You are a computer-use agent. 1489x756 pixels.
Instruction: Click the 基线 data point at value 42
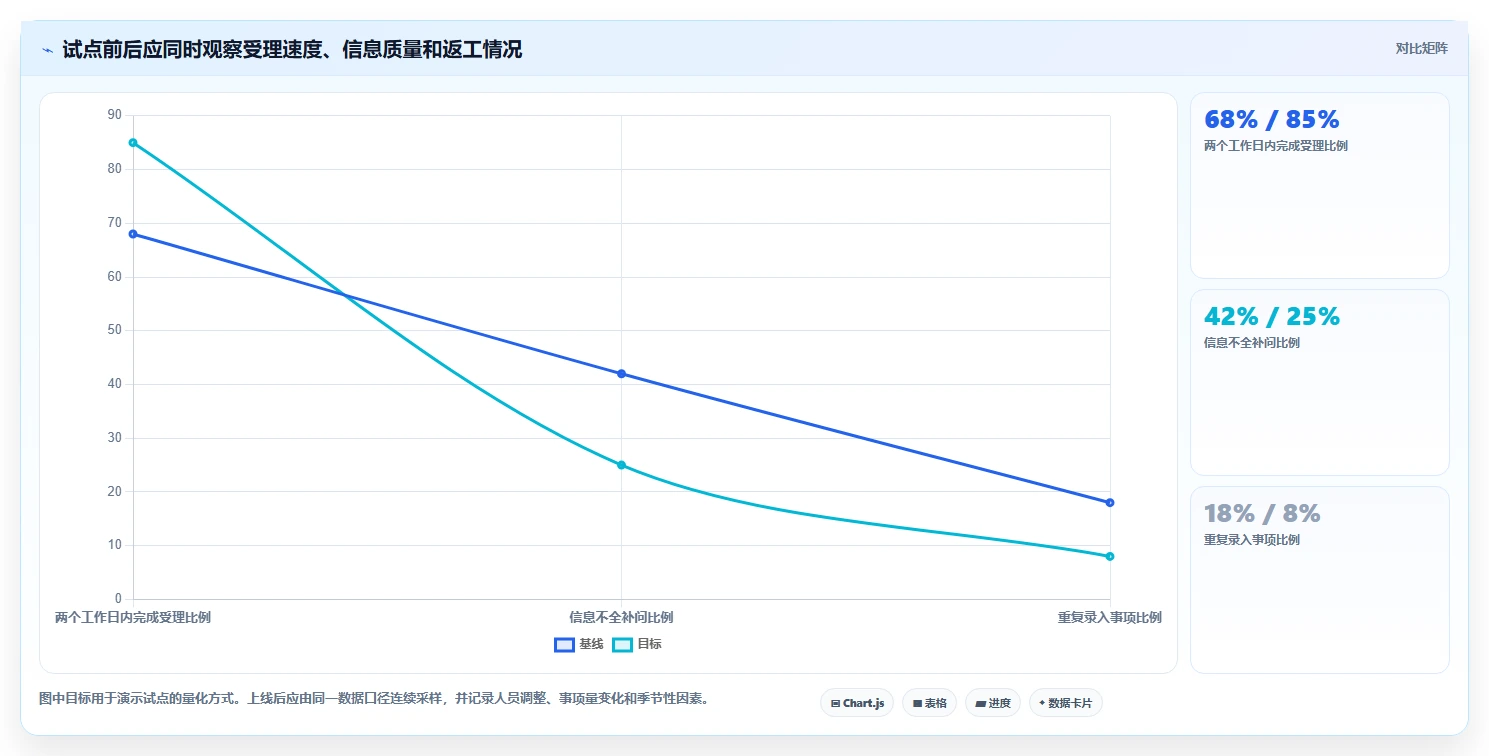pos(621,374)
